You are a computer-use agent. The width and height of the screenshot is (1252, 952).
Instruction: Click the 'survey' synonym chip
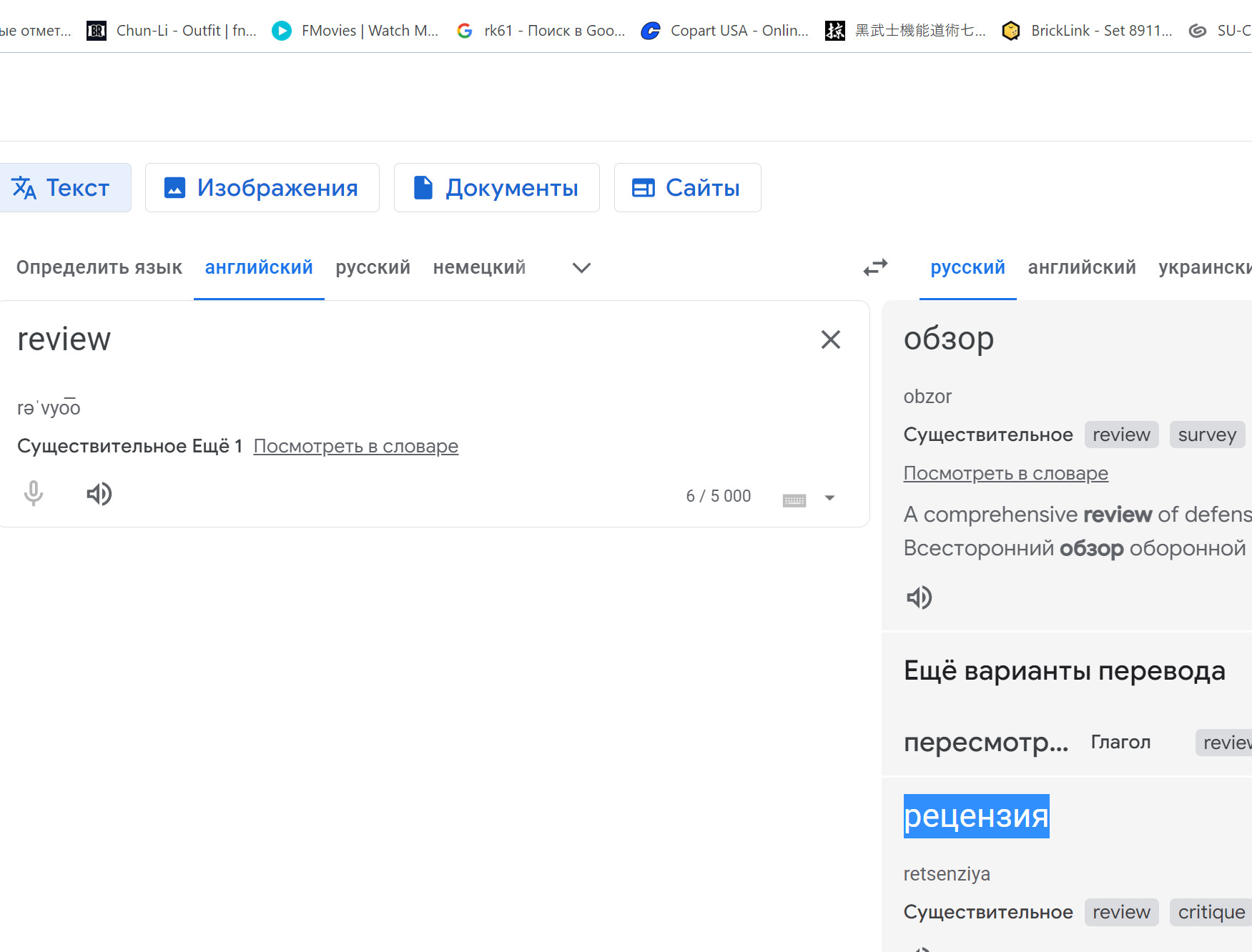1206,435
